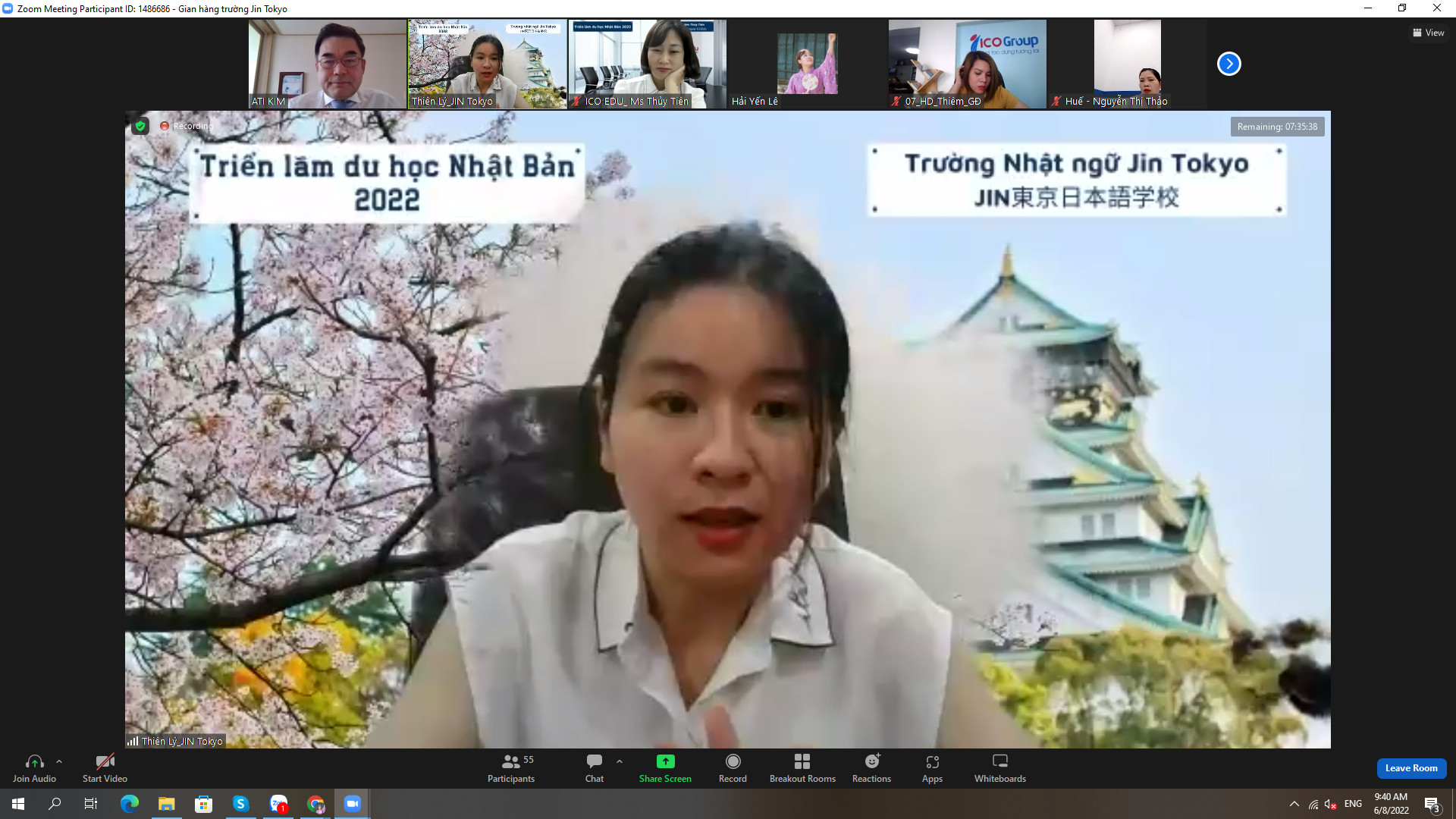Image resolution: width=1456 pixels, height=819 pixels.
Task: Select ATI KIM video thumbnail
Action: coord(328,64)
